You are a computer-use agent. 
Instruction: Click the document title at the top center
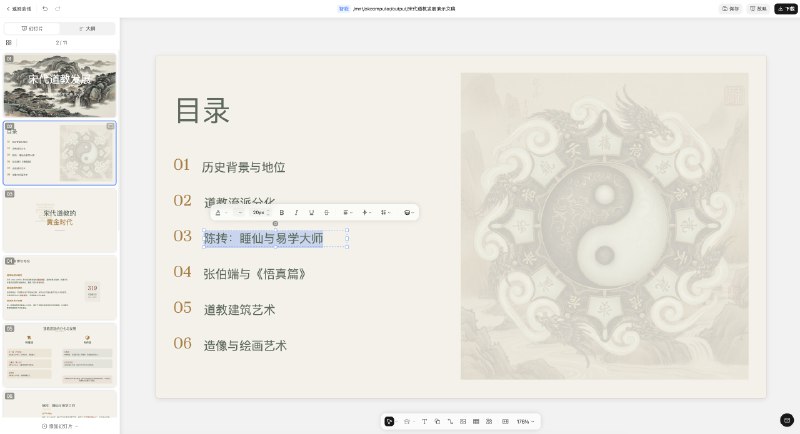(x=404, y=9)
